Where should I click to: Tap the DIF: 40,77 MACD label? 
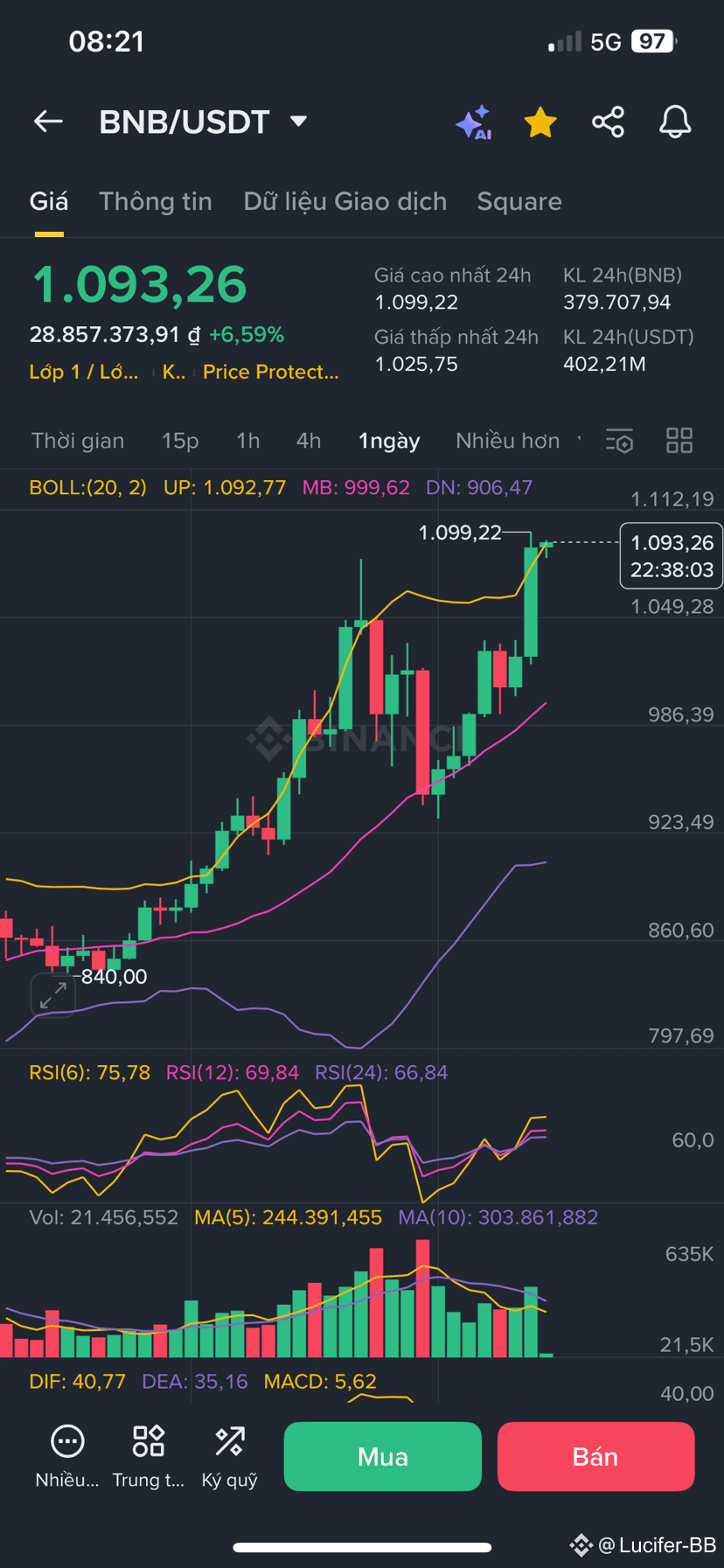[77, 1382]
